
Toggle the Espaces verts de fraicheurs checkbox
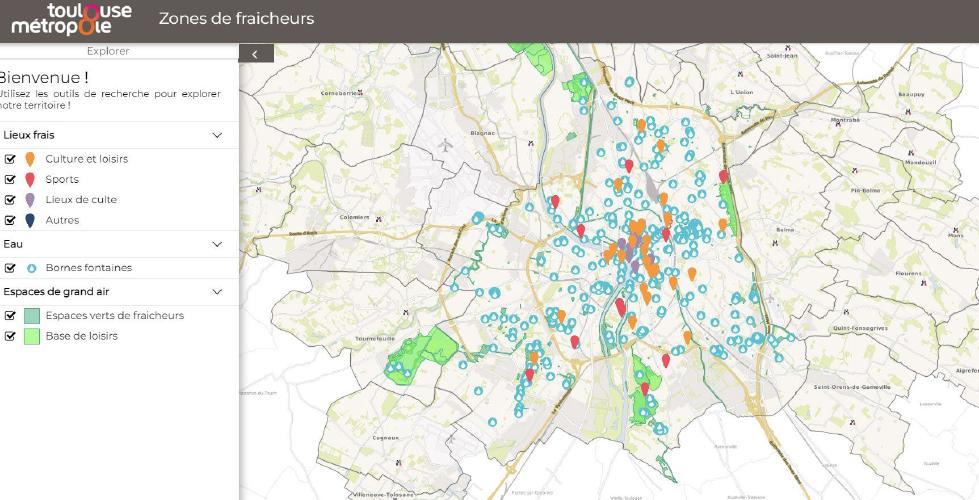click(9, 316)
